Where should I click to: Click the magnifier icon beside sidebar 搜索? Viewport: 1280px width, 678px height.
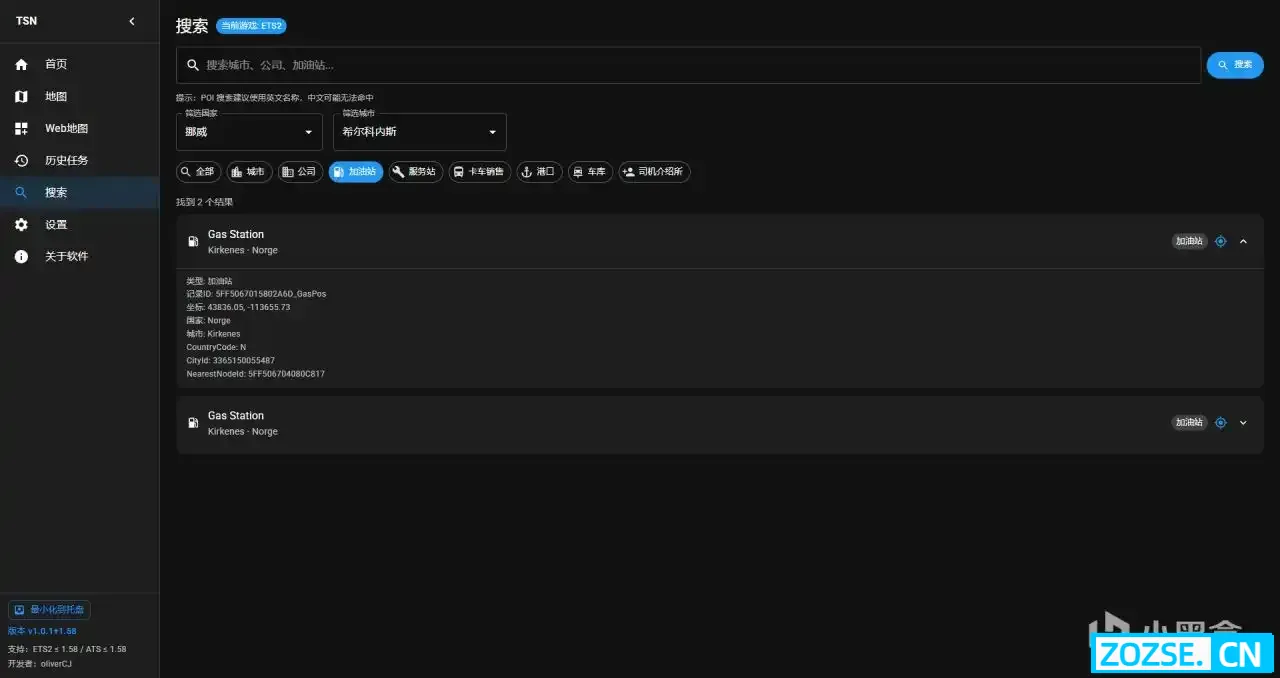pyautogui.click(x=21, y=193)
